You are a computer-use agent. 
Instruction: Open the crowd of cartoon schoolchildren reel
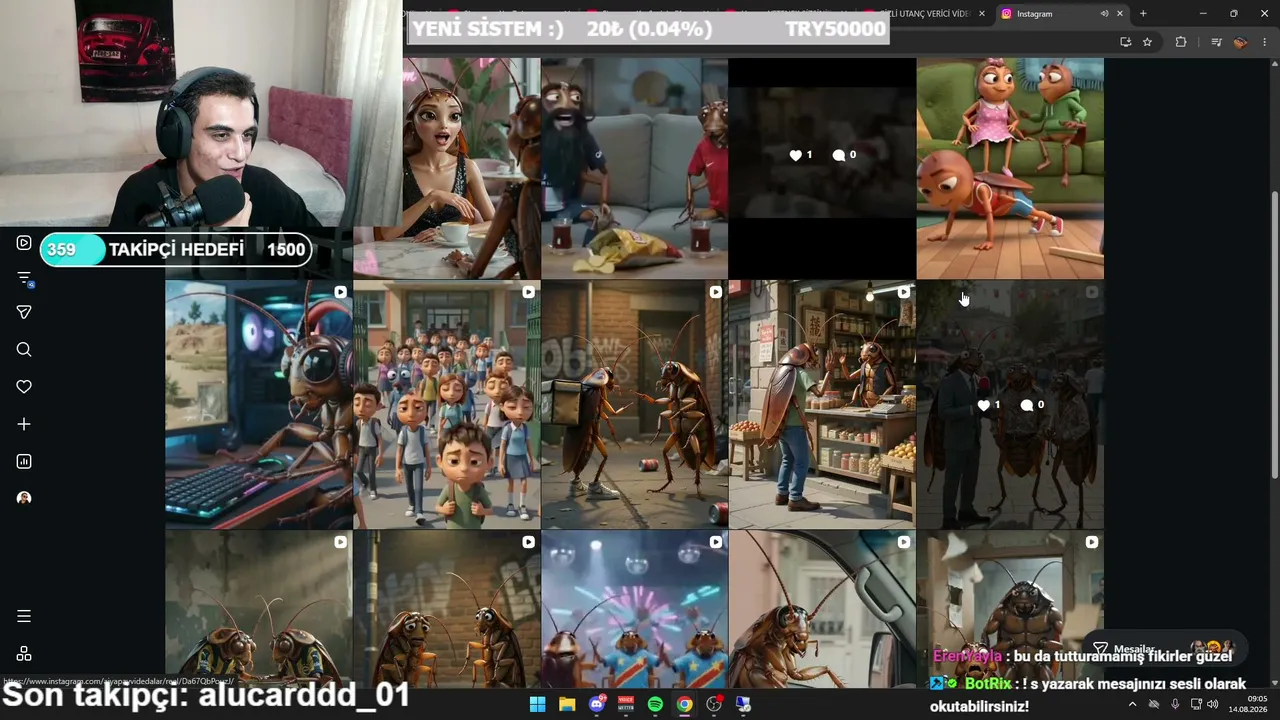coord(446,404)
